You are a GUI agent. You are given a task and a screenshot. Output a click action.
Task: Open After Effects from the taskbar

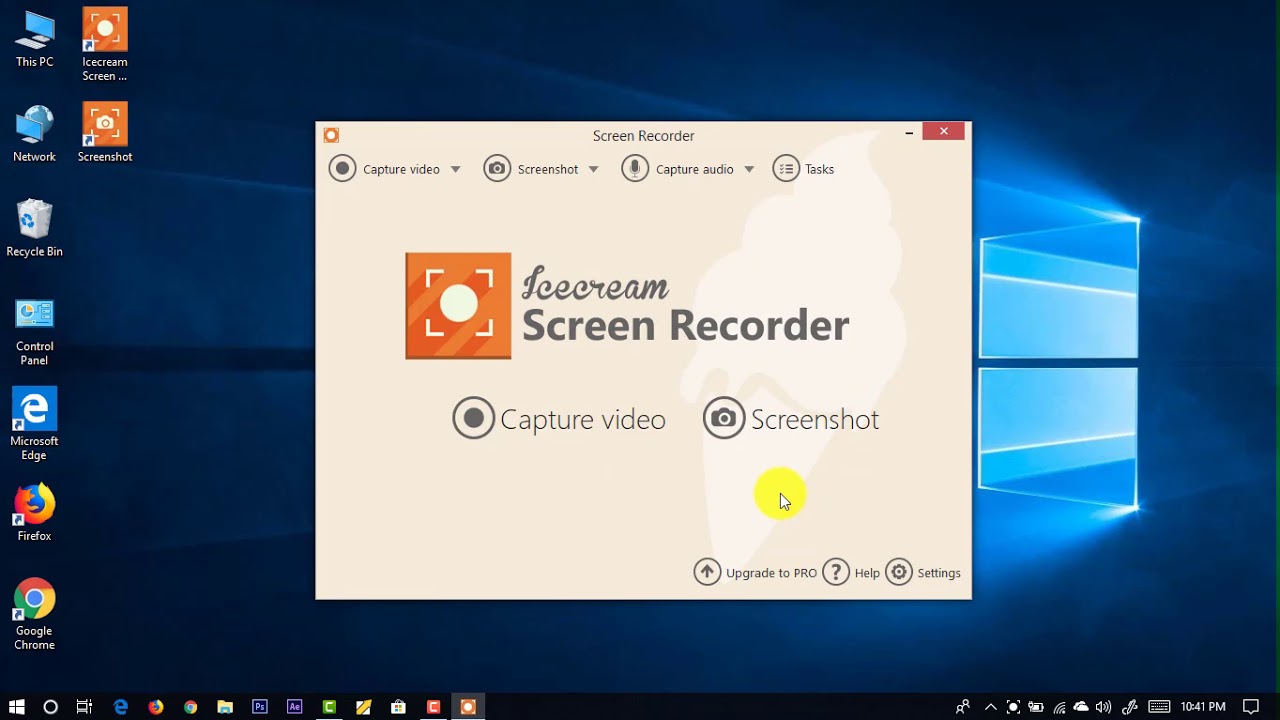tap(294, 706)
